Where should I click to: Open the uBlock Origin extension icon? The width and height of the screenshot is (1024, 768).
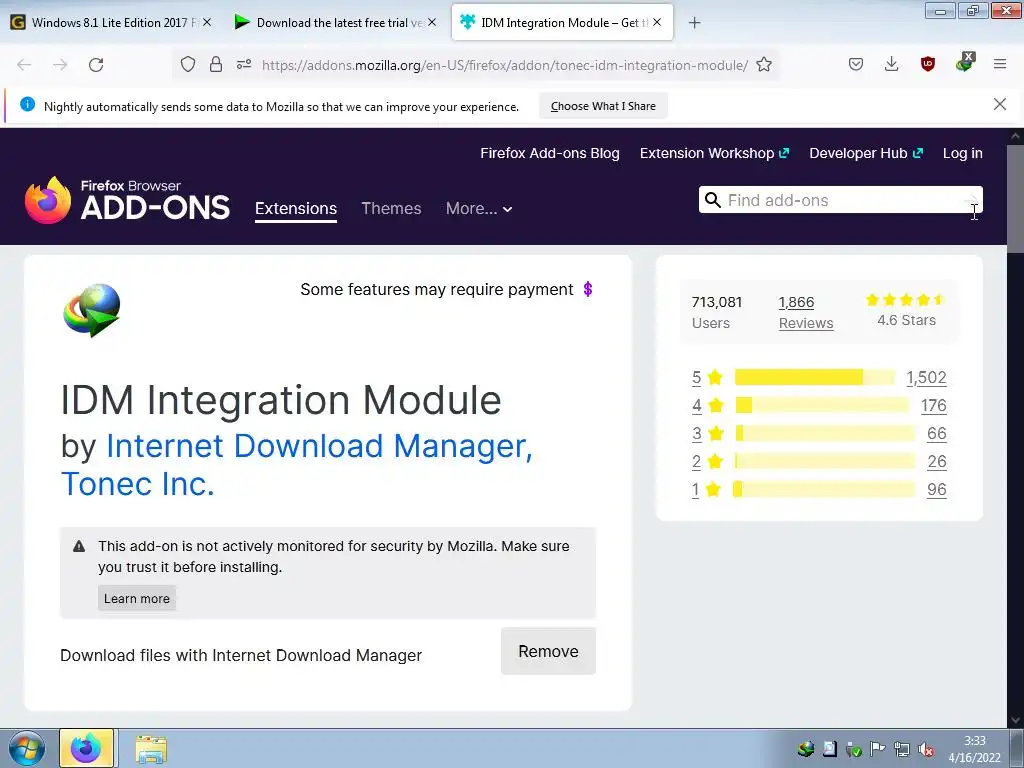(x=927, y=64)
